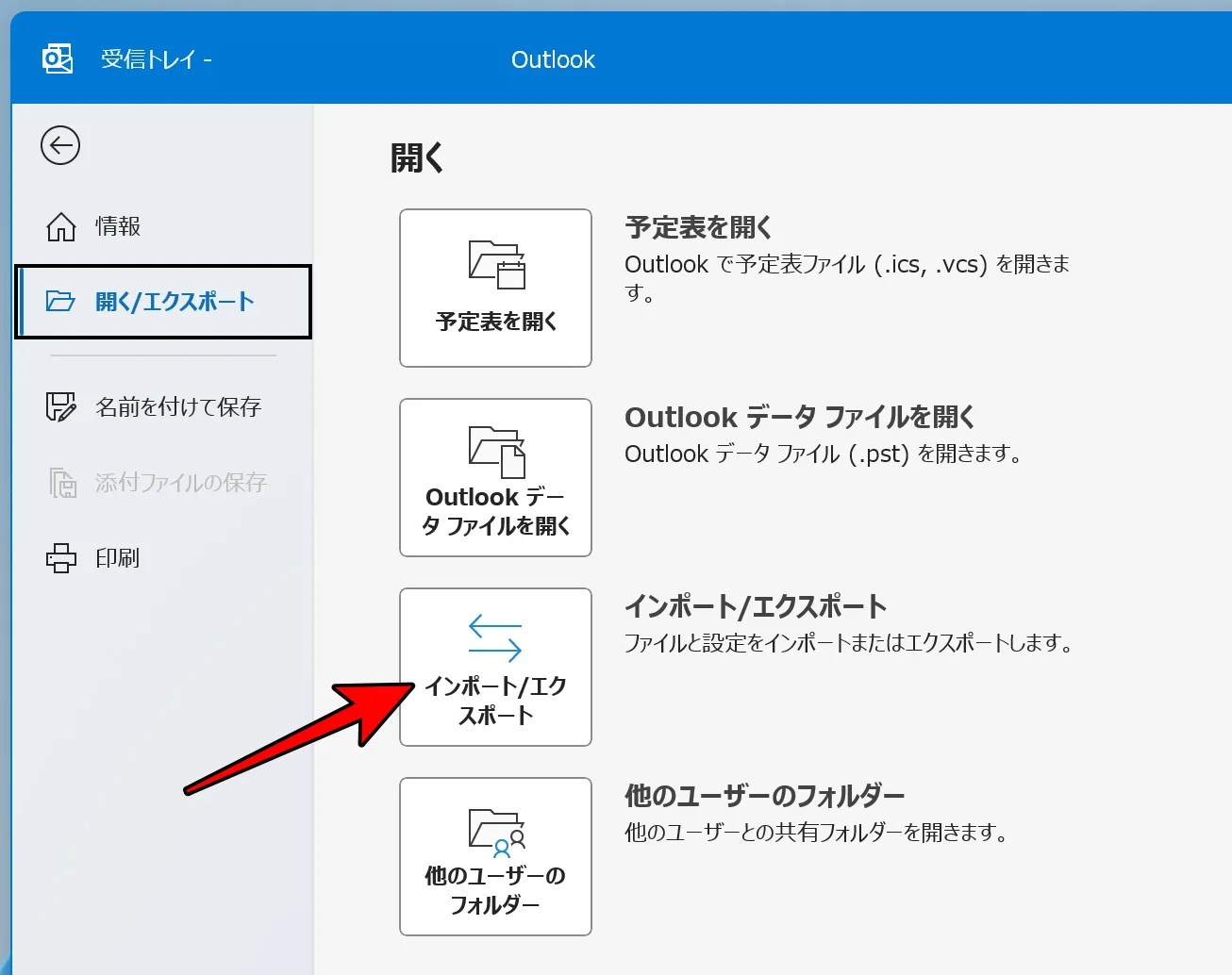Click the 他のユーザーのフォルダー heading text
This screenshot has width=1232, height=975.
765,796
